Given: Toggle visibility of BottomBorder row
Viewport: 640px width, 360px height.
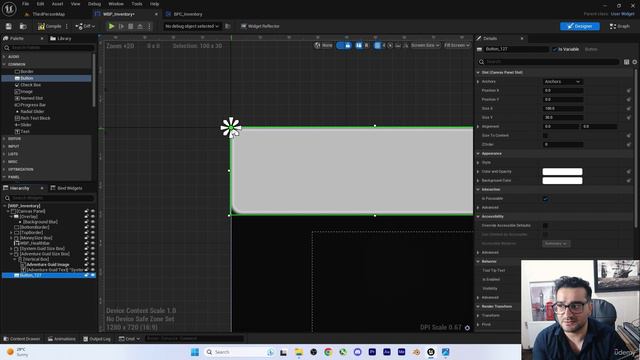Looking at the screenshot, I should (x=93, y=227).
